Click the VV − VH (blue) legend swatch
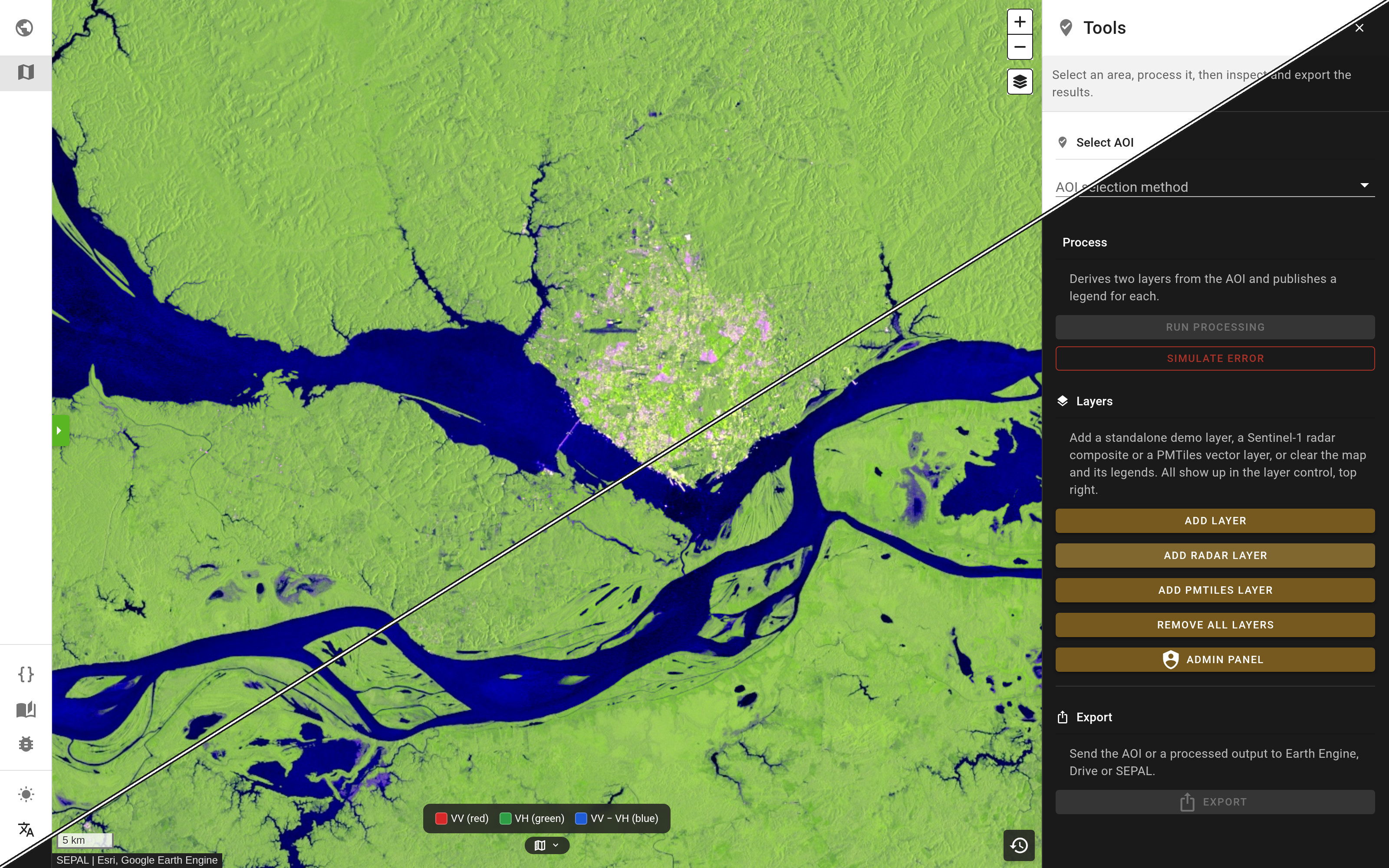This screenshot has height=868, width=1389. point(581,819)
